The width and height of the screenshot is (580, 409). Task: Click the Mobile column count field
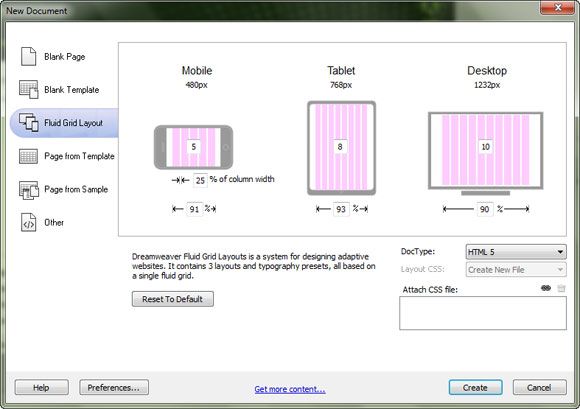193,147
